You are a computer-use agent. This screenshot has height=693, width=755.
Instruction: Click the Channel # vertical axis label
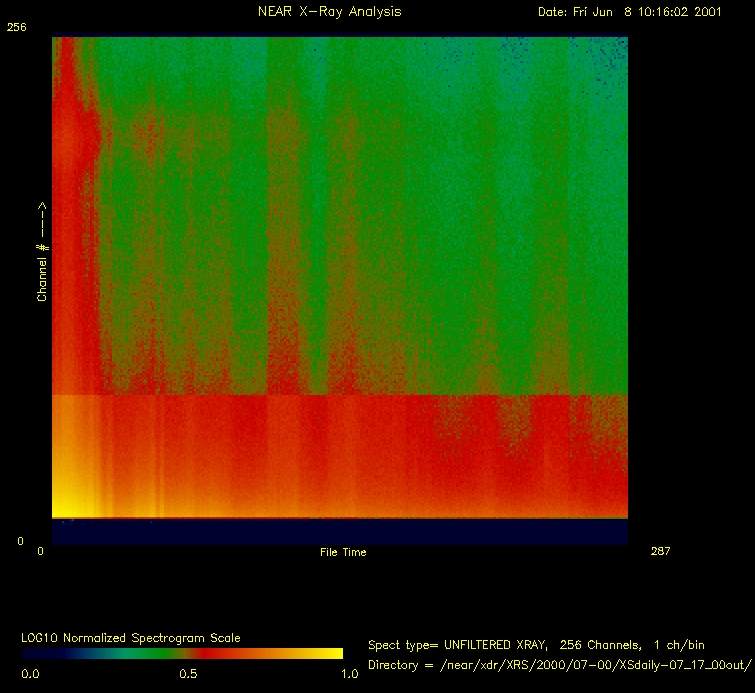click(42, 251)
